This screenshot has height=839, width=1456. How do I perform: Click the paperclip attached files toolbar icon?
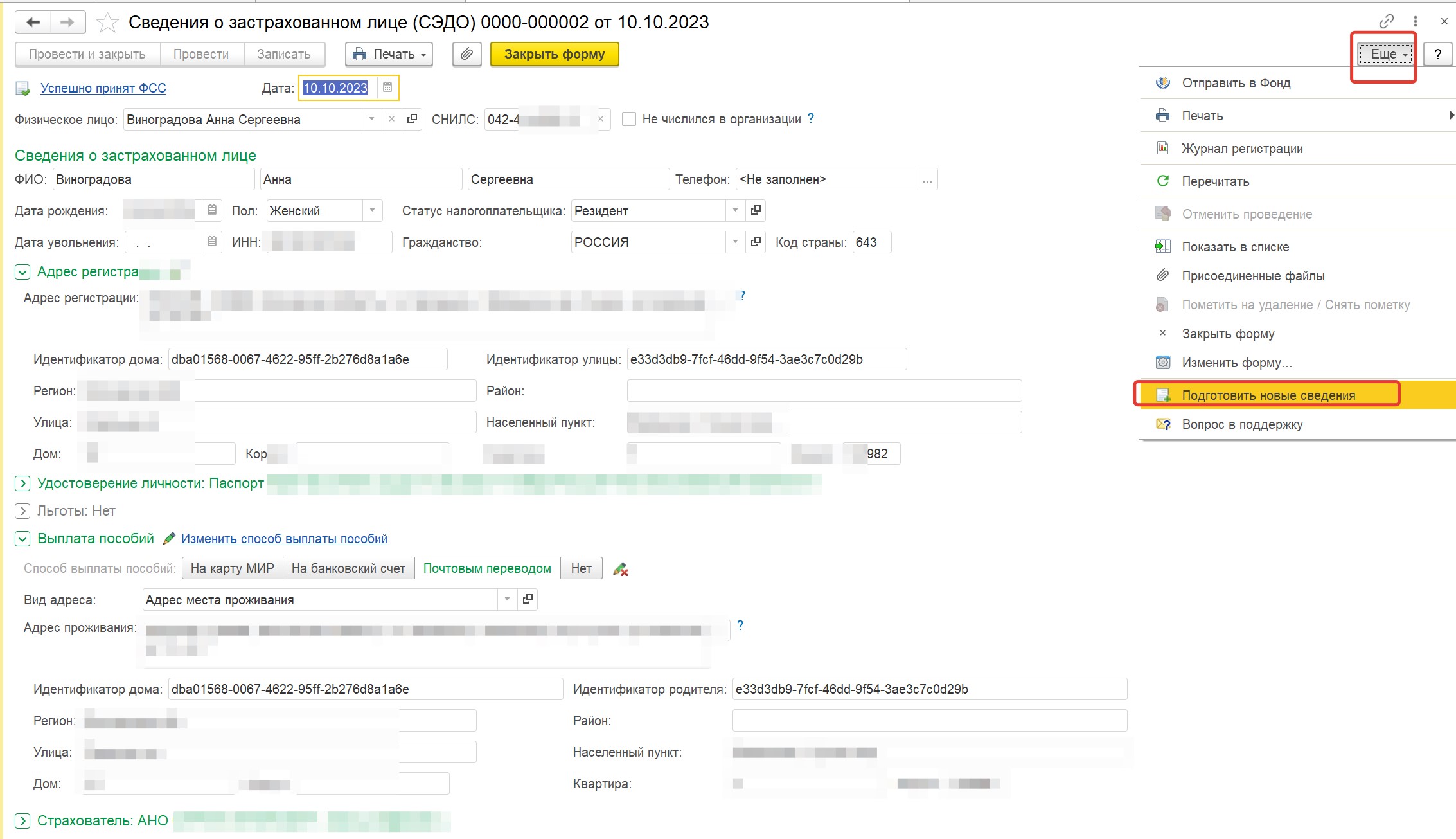click(x=466, y=54)
